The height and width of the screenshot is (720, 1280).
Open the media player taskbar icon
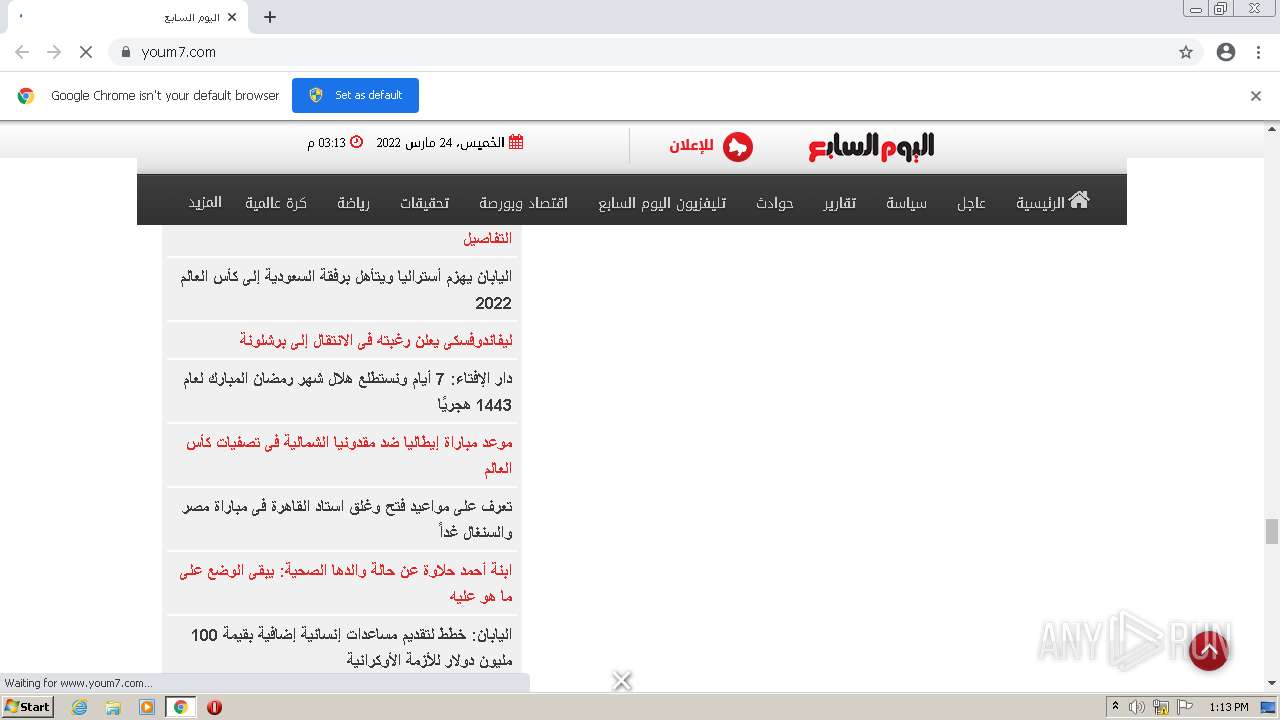pyautogui.click(x=147, y=707)
